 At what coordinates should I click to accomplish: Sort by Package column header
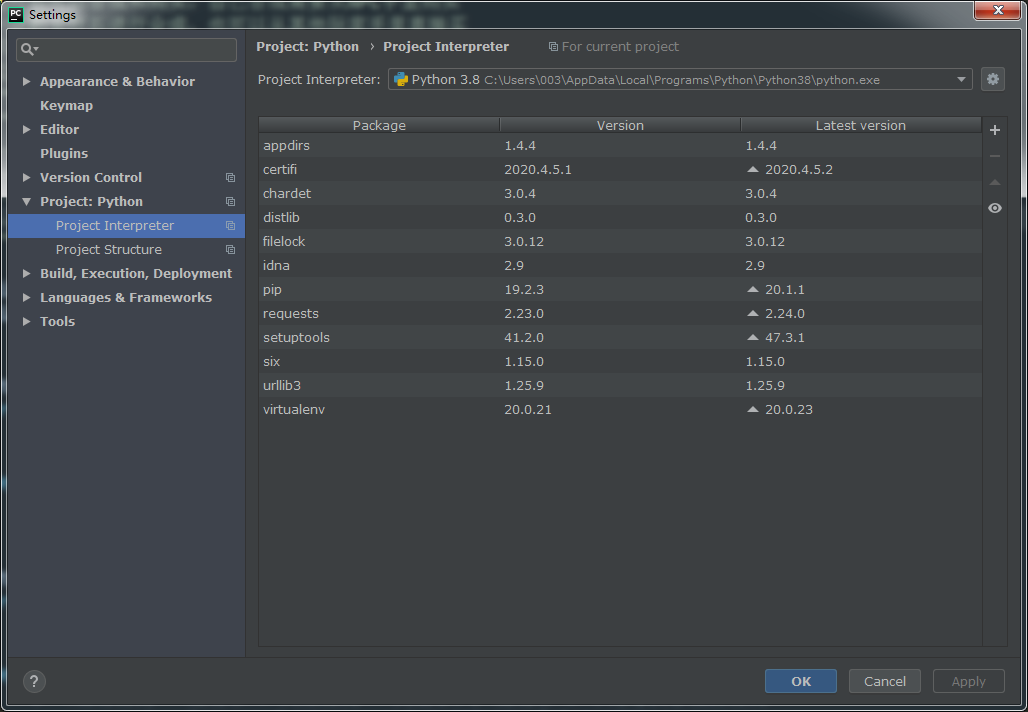coord(379,125)
